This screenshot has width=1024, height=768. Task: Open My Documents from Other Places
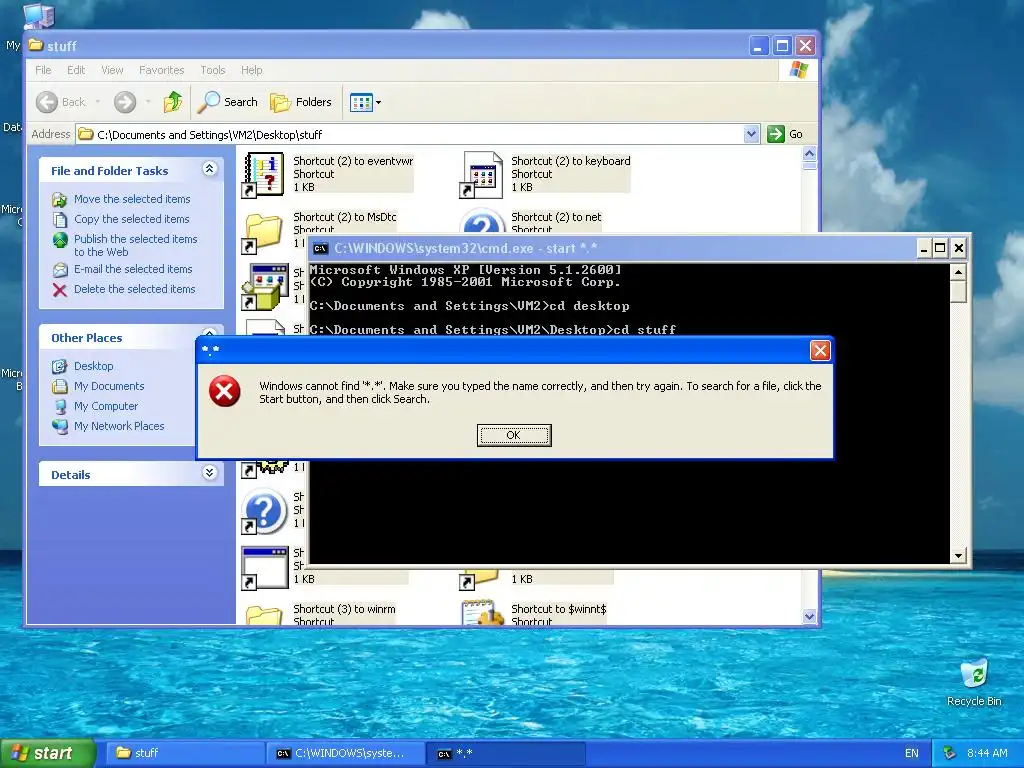point(109,386)
